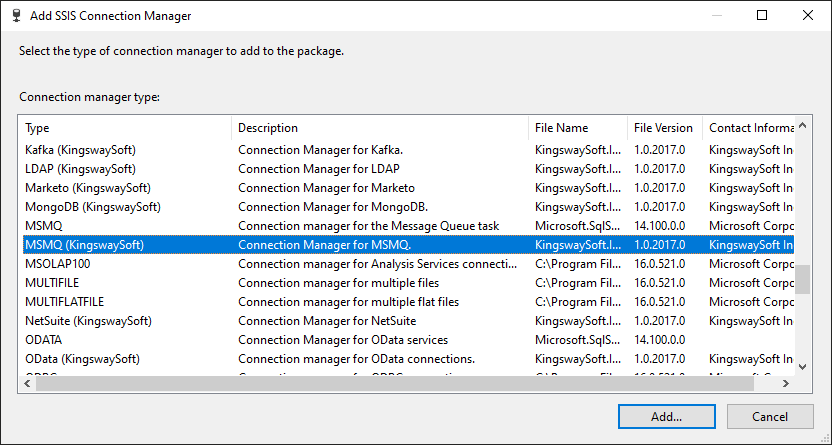Click KingswaySoft In contact in LDAP row
The height and width of the screenshot is (445, 832).
751,169
